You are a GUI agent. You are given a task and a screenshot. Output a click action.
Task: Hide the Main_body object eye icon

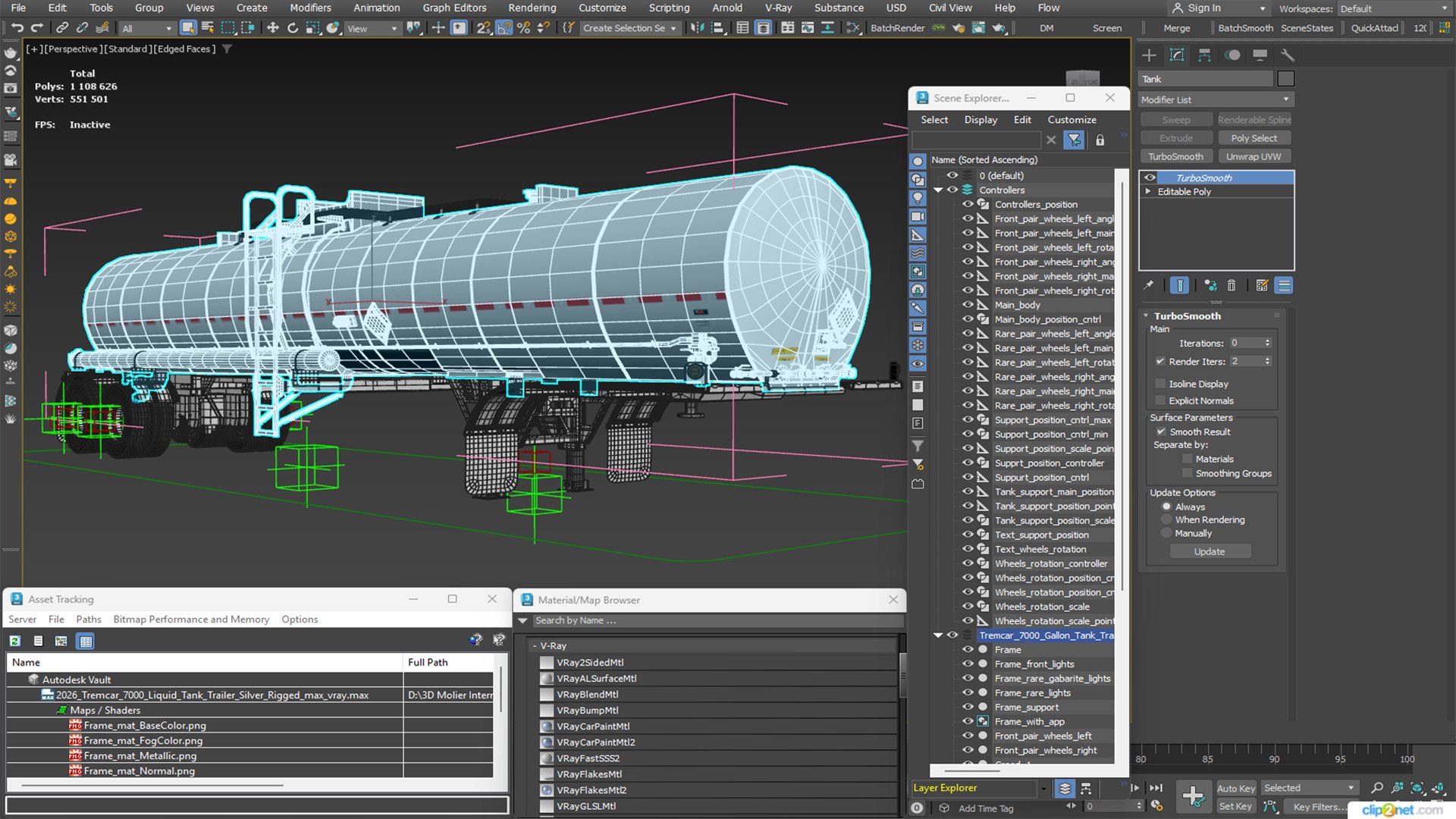(x=968, y=306)
